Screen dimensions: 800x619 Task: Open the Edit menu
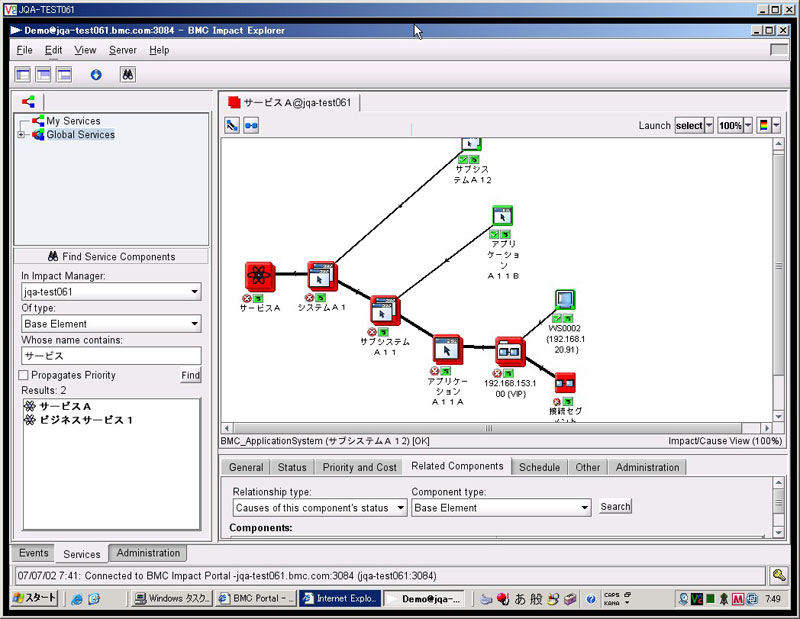tap(54, 50)
